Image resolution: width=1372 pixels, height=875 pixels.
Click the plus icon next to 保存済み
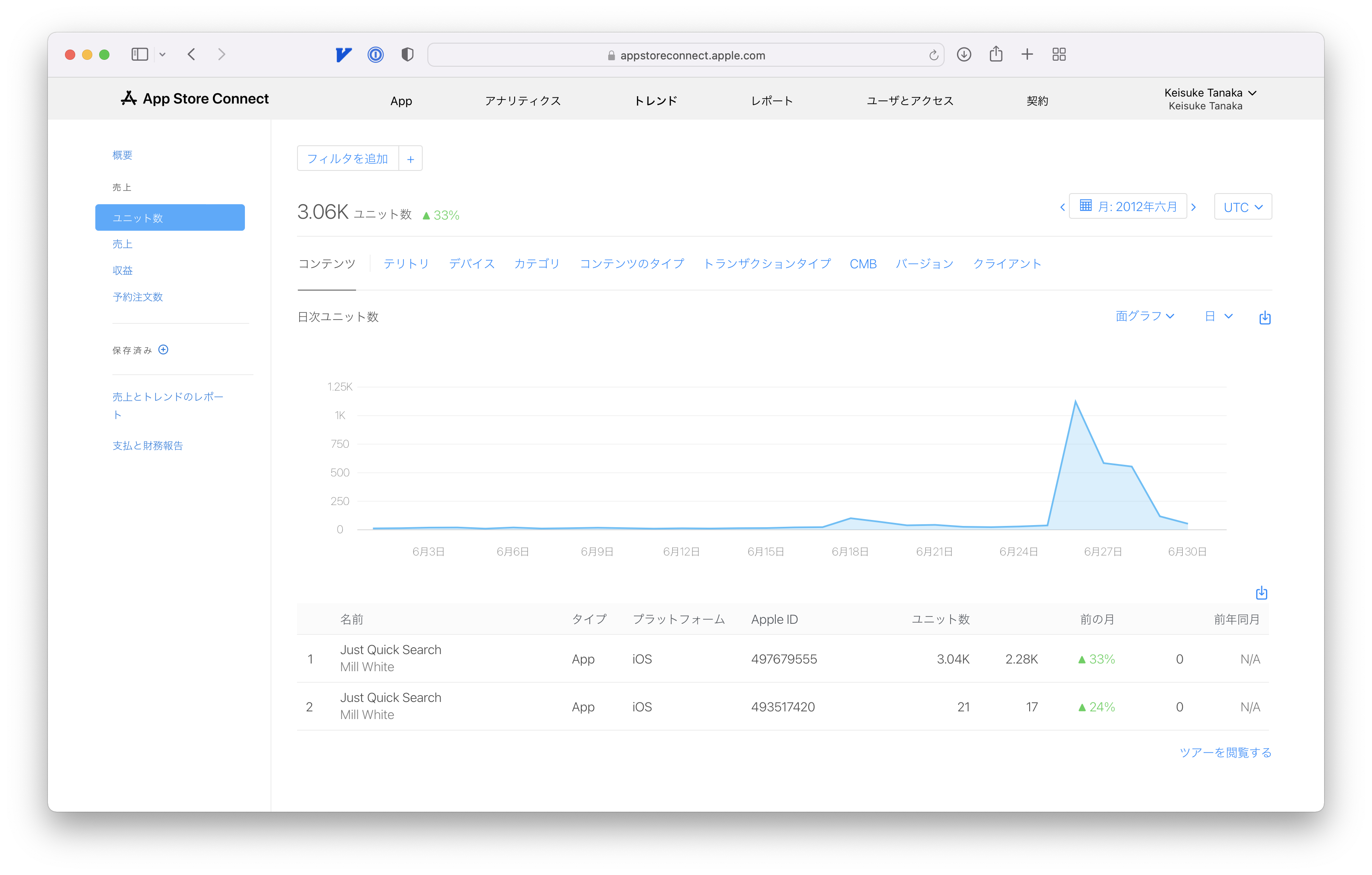[x=164, y=350]
